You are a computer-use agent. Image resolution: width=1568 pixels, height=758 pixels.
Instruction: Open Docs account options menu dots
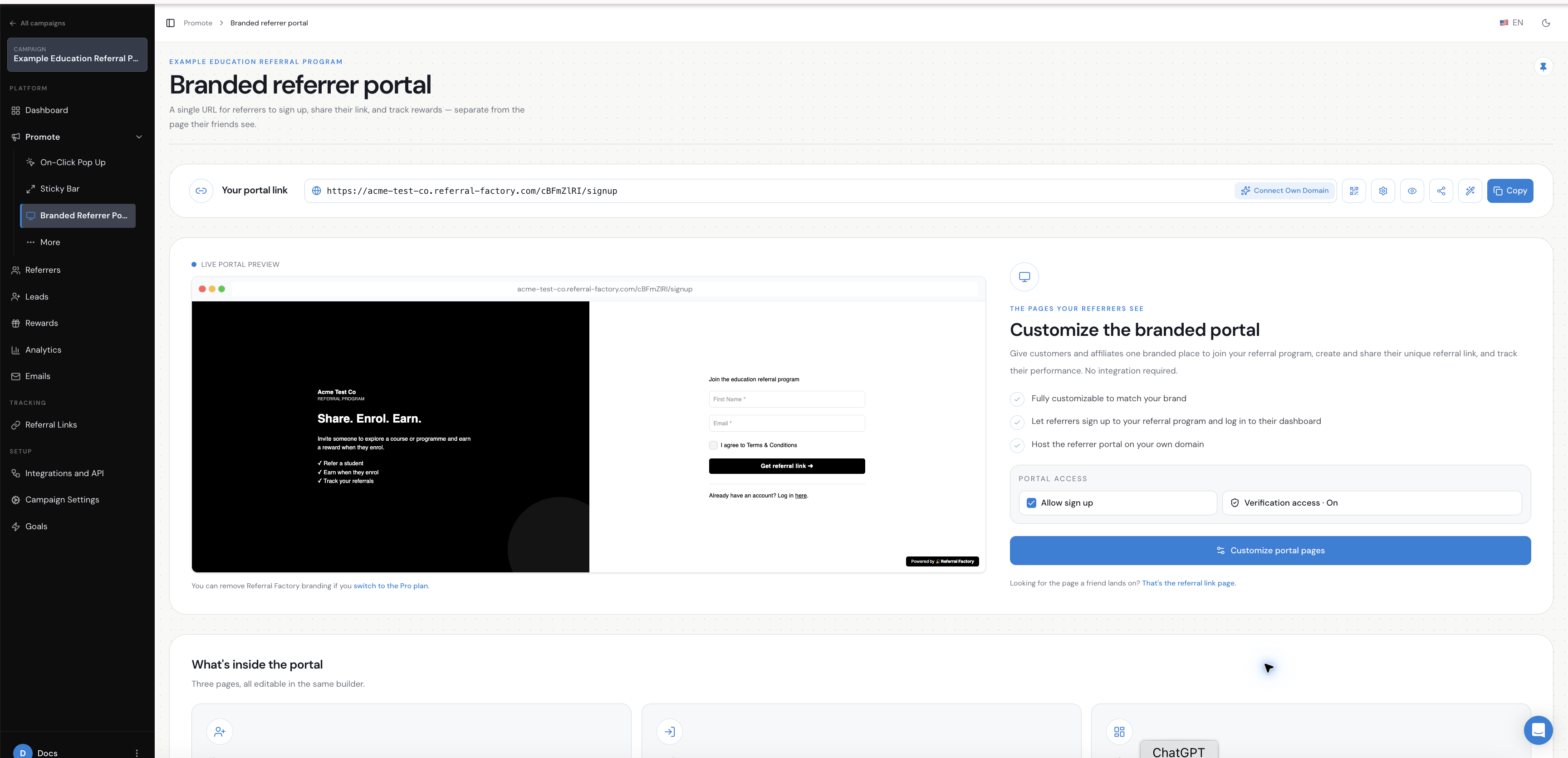pos(137,753)
